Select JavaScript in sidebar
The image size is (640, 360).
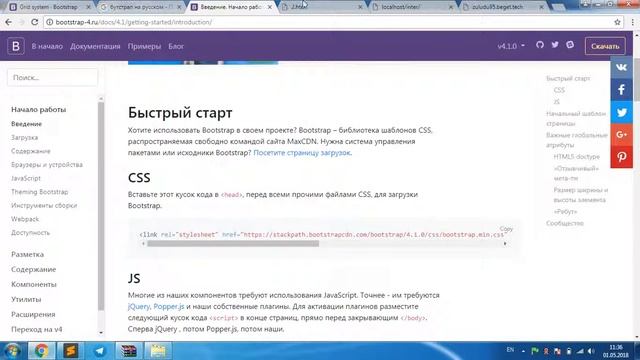[x=26, y=178]
